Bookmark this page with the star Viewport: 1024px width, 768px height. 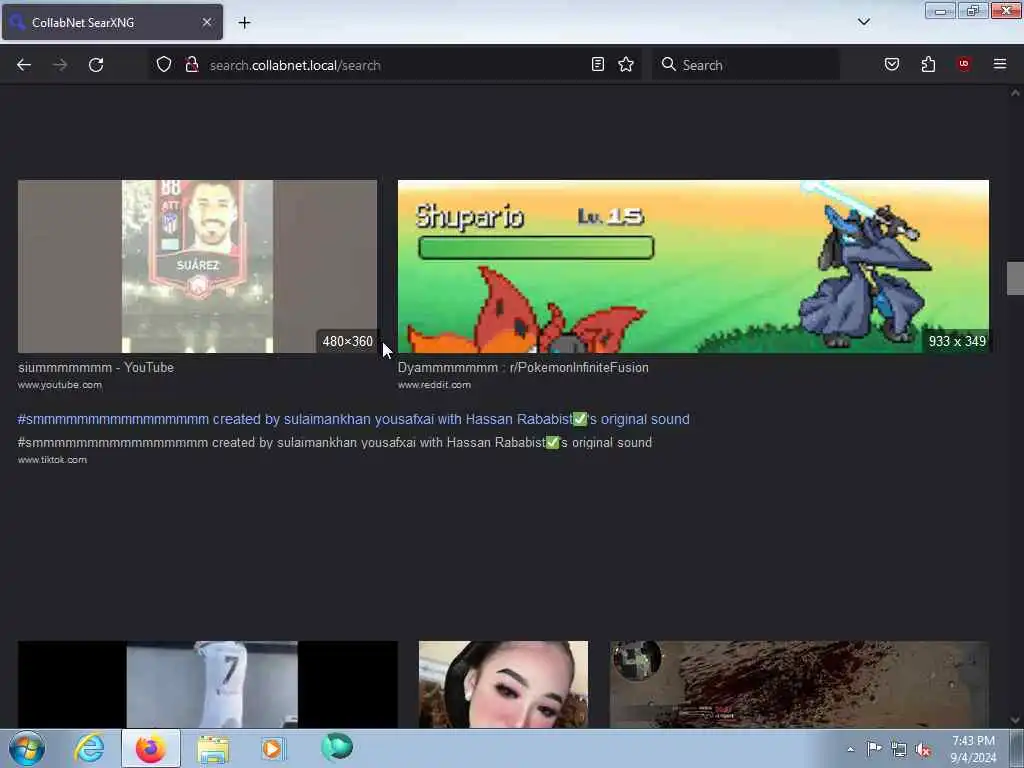[x=626, y=64]
